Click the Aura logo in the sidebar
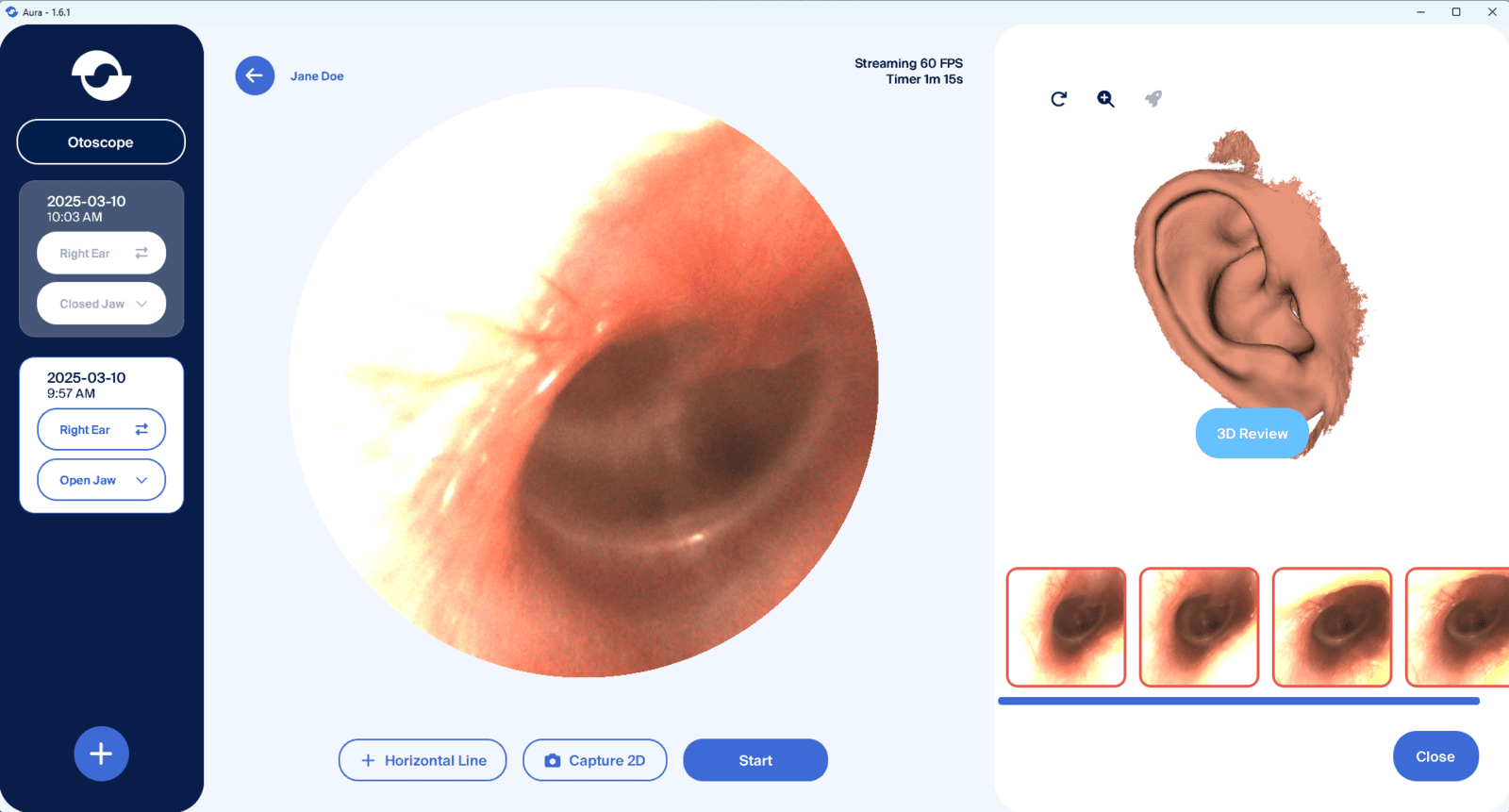 pyautogui.click(x=101, y=75)
